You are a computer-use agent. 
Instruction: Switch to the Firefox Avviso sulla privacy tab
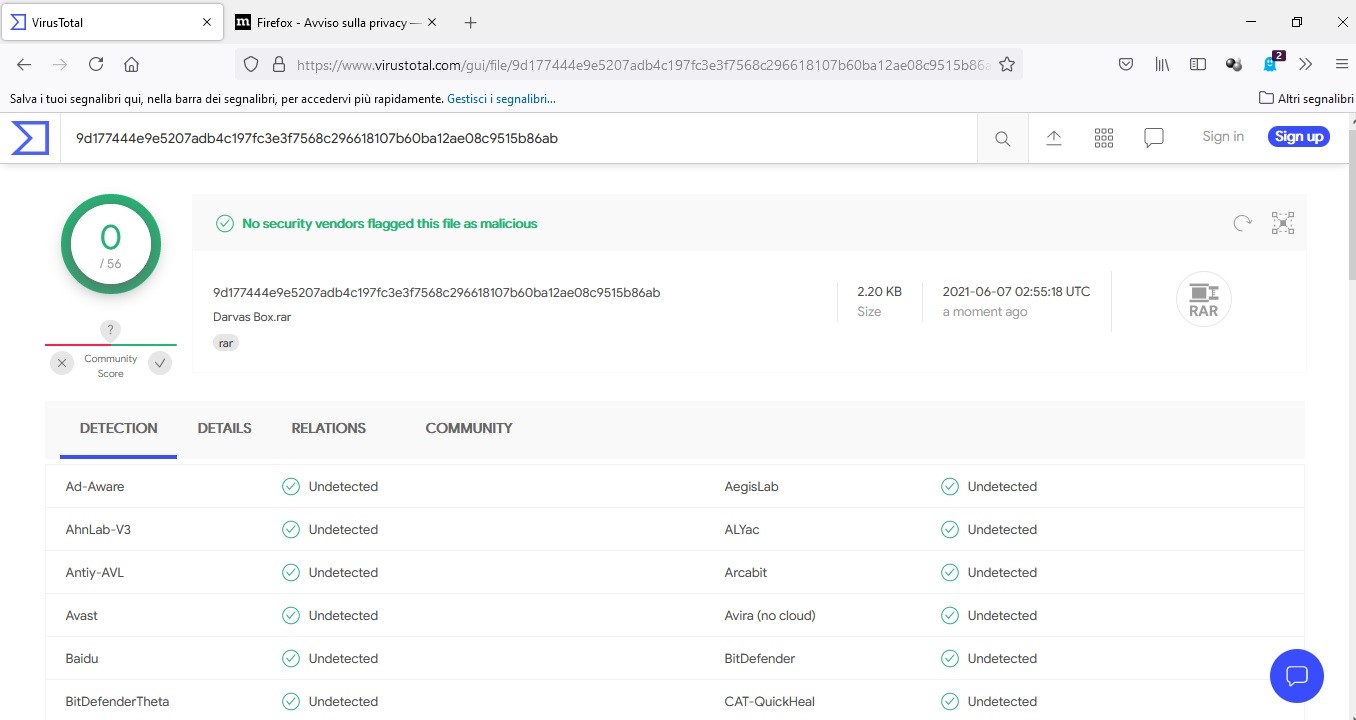(337, 22)
